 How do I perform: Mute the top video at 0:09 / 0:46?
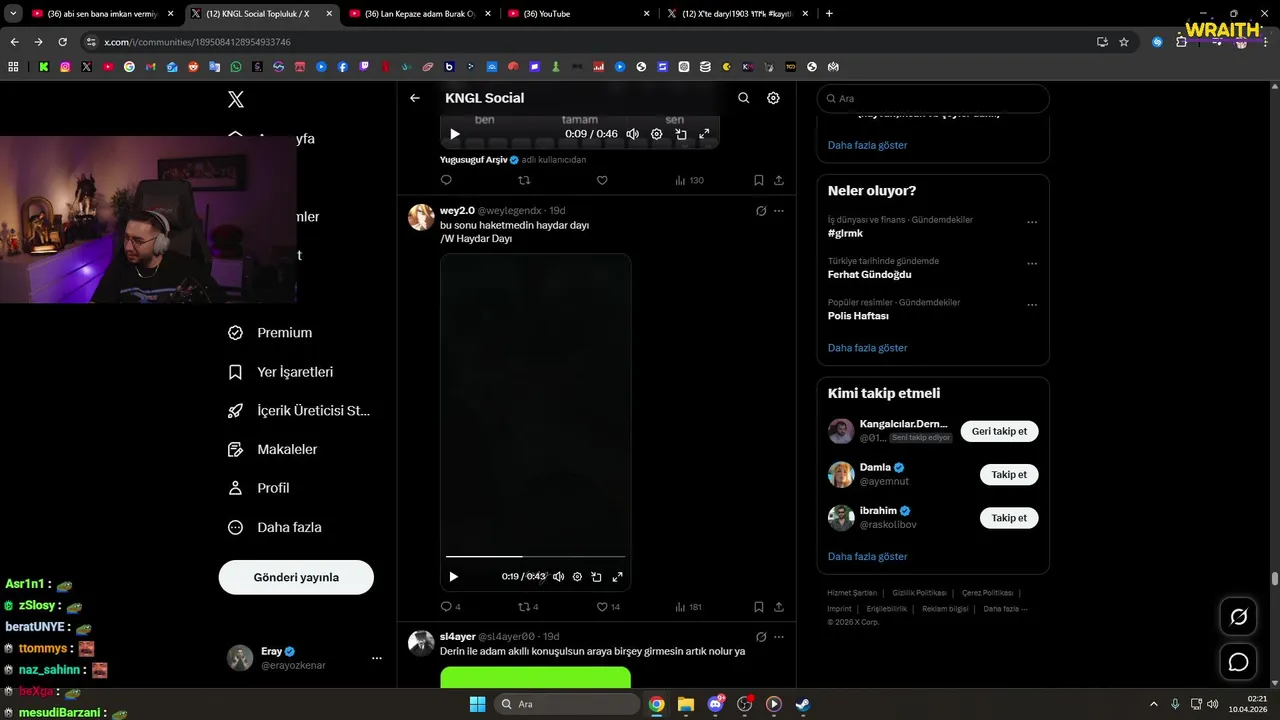pos(633,134)
